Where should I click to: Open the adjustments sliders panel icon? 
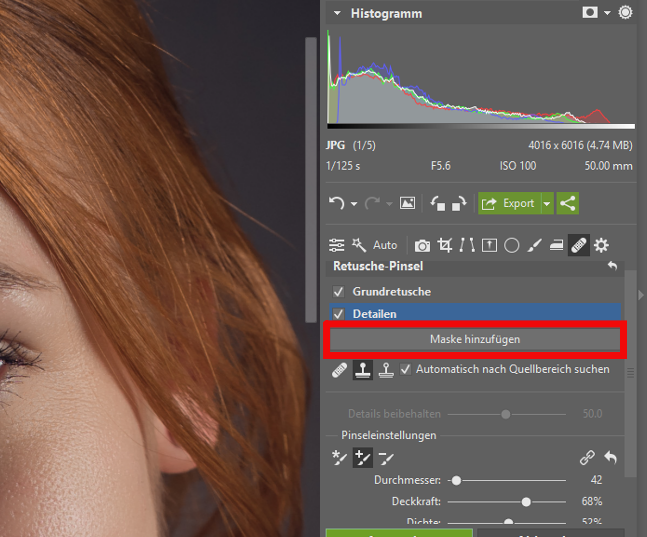point(337,245)
